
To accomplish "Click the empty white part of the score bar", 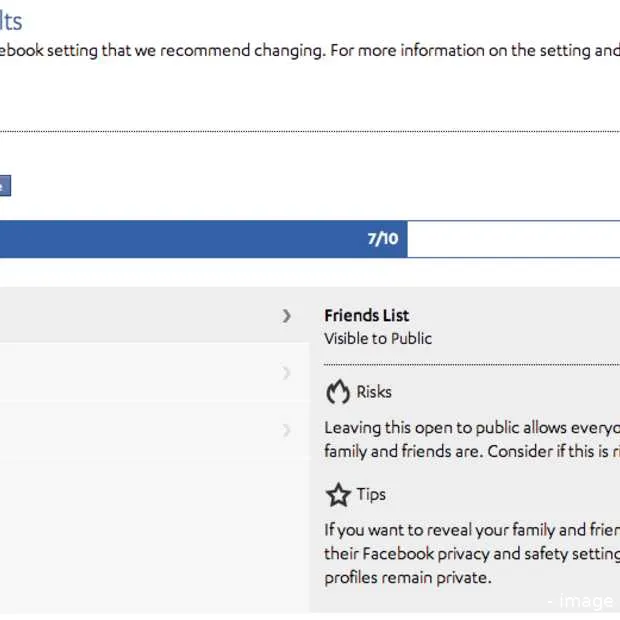I will pos(512,239).
